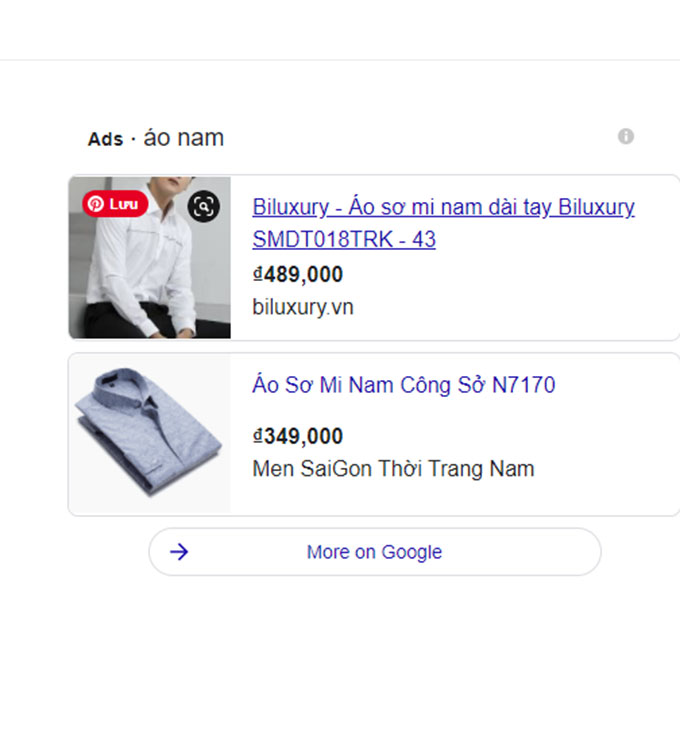Click the Ads label
The width and height of the screenshot is (680, 742).
[x=104, y=139]
